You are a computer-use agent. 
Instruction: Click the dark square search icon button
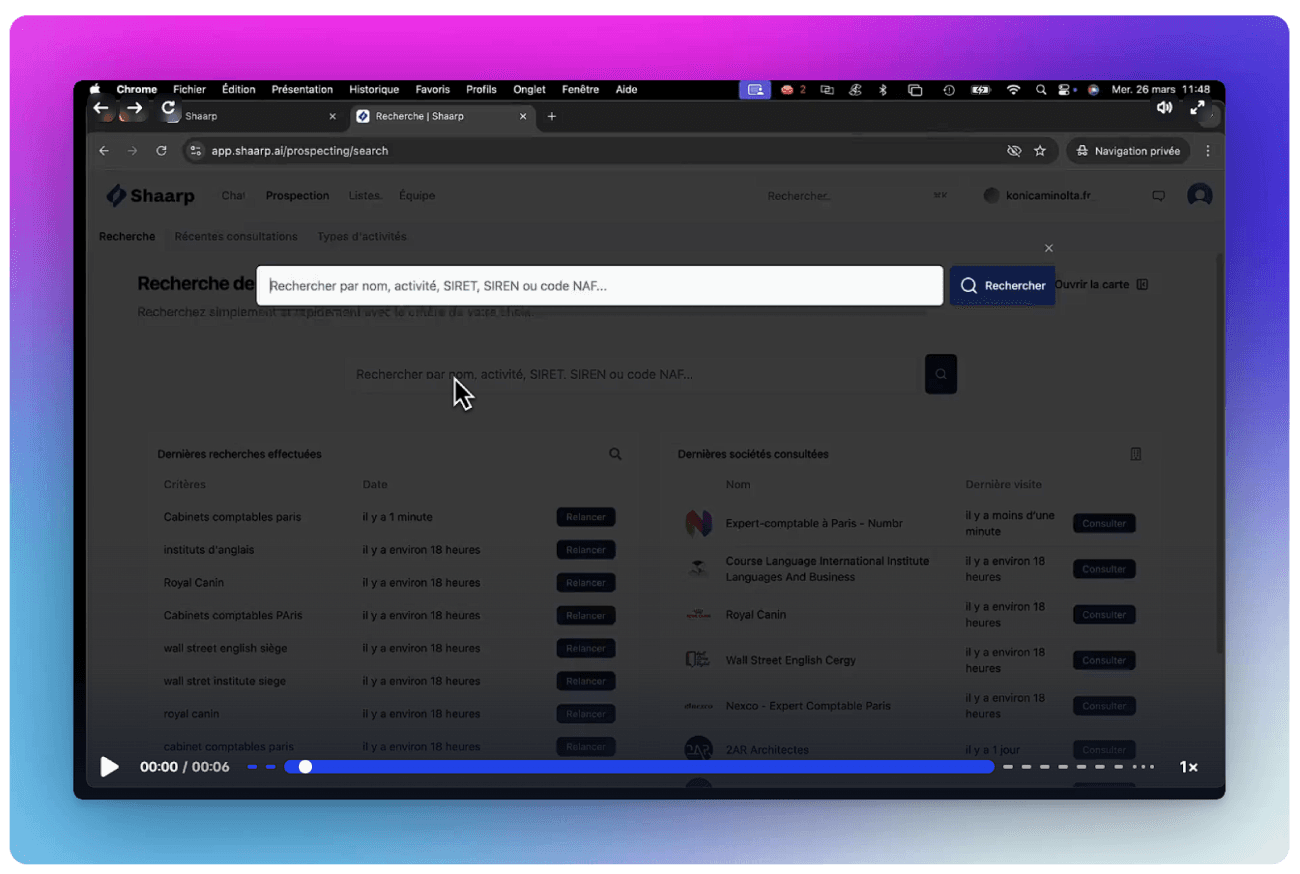pos(941,374)
